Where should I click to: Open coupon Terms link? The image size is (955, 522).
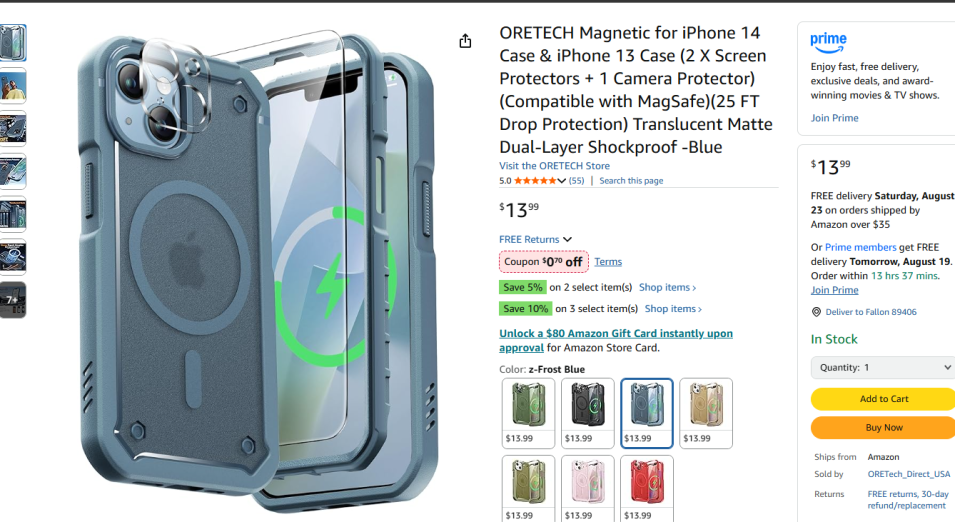608,261
